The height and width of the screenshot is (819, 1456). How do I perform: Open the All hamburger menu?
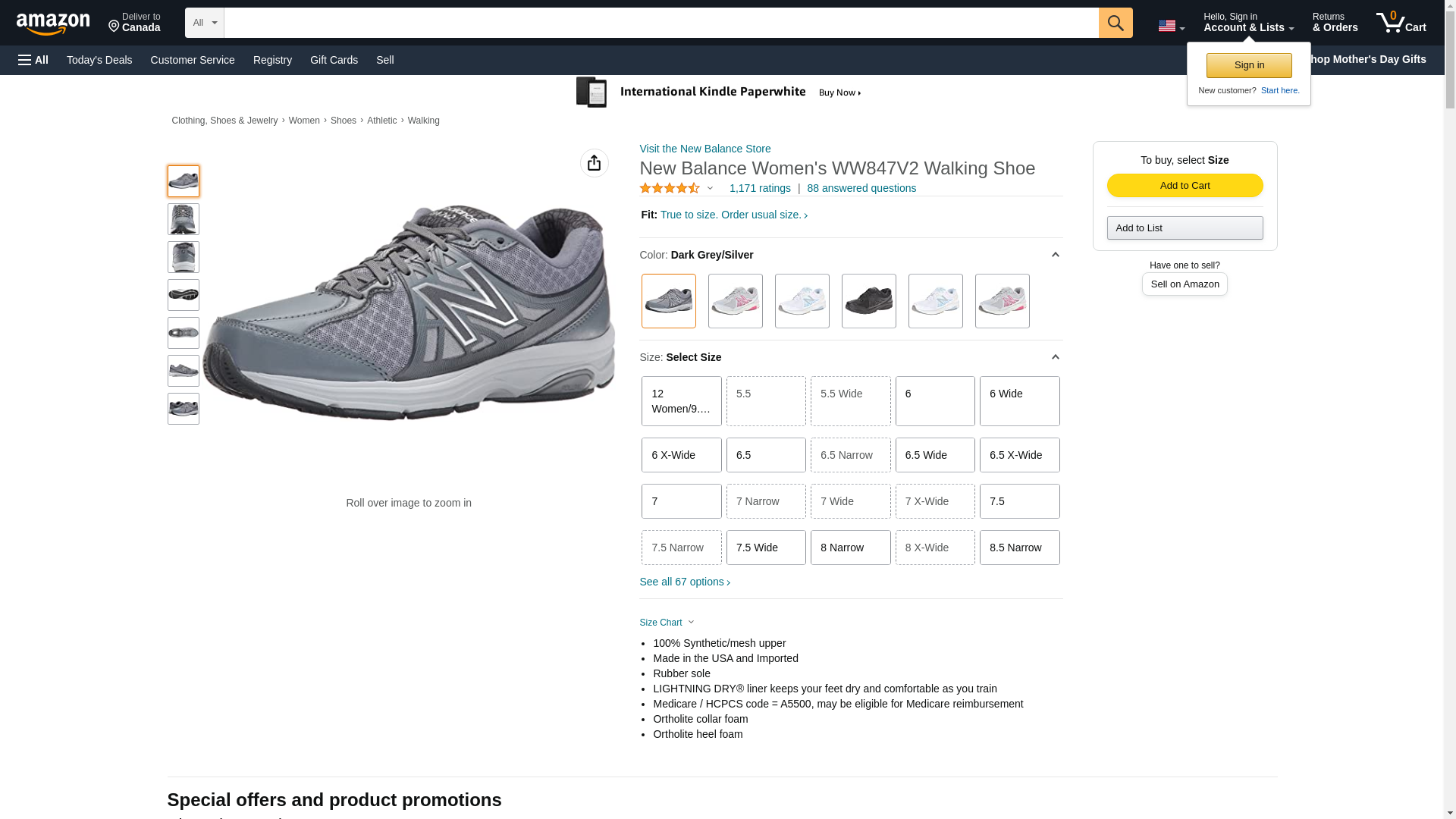coord(33,60)
